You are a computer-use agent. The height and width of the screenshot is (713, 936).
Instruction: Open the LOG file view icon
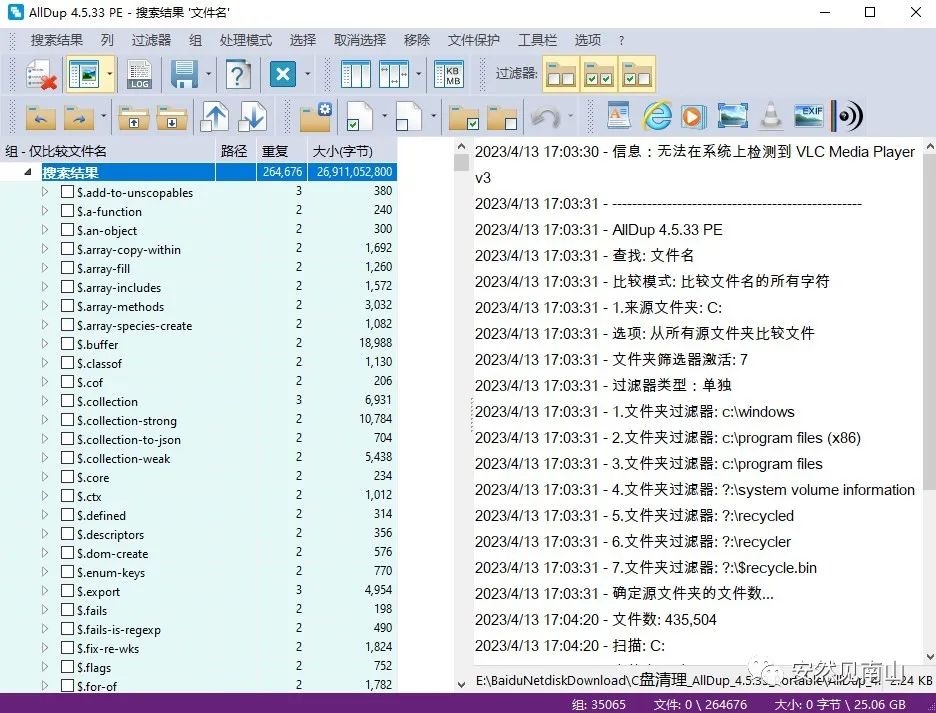pos(140,75)
